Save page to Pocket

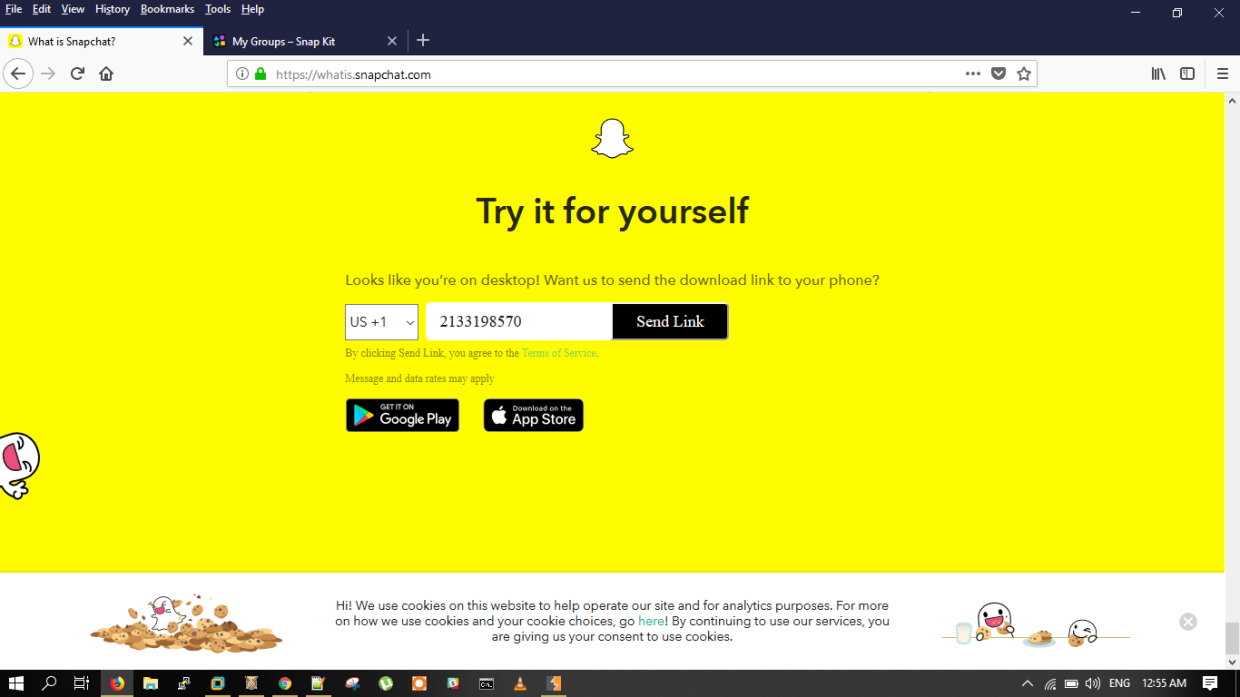pos(998,74)
